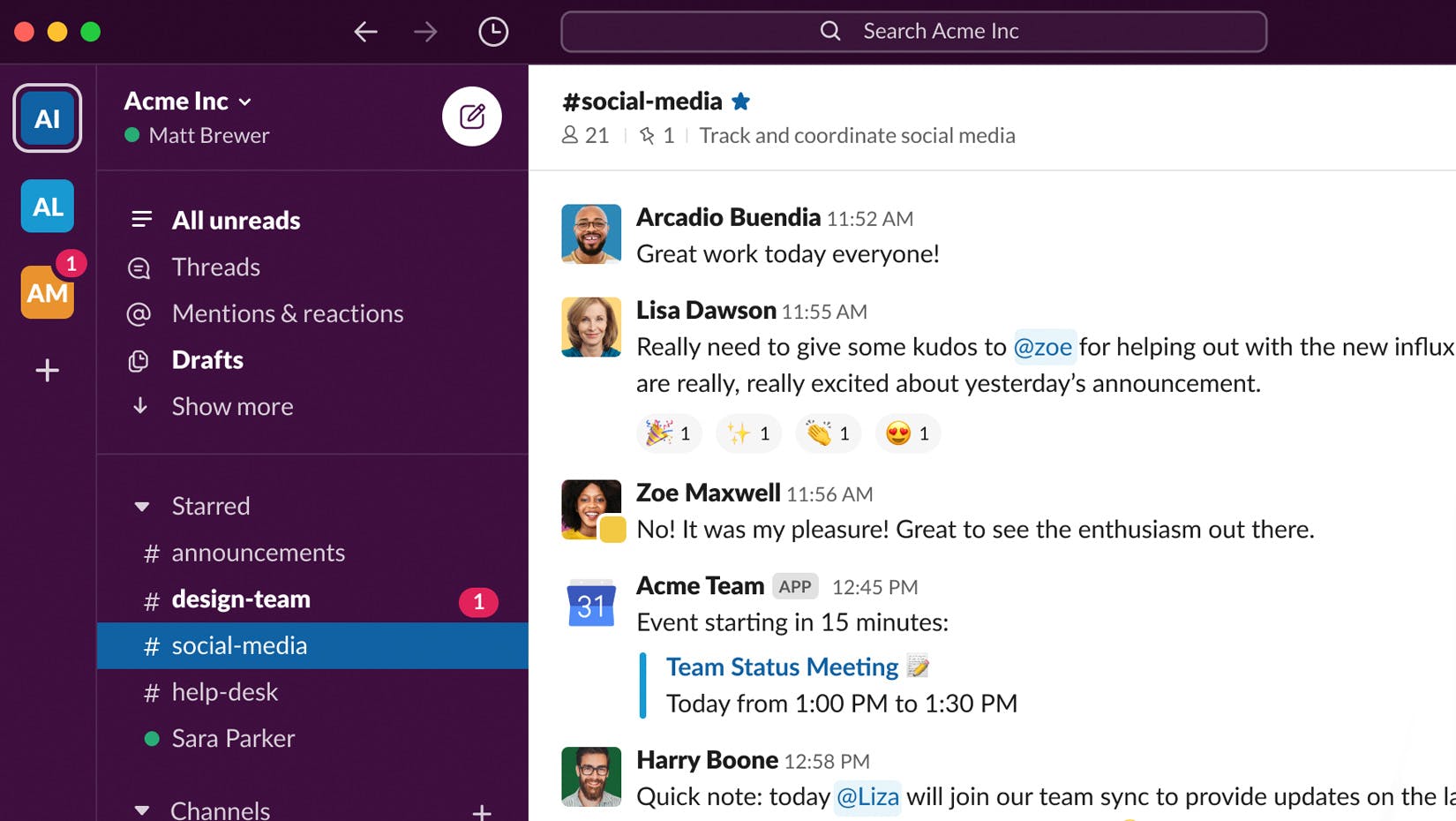Unstar the #social-media channel

pos(741,102)
